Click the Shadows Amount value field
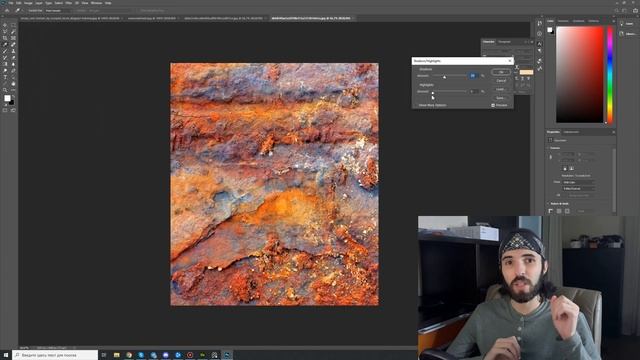 click(x=473, y=76)
